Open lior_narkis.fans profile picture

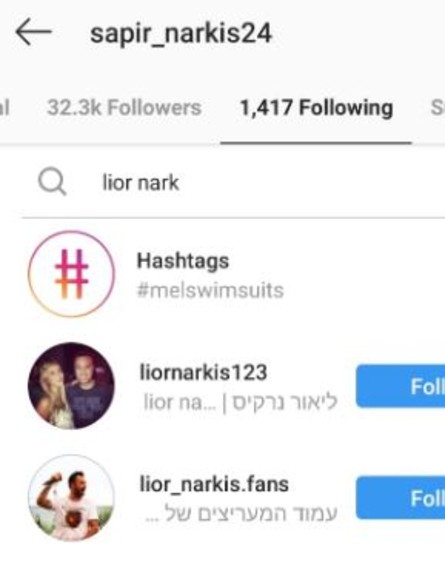coord(71,498)
